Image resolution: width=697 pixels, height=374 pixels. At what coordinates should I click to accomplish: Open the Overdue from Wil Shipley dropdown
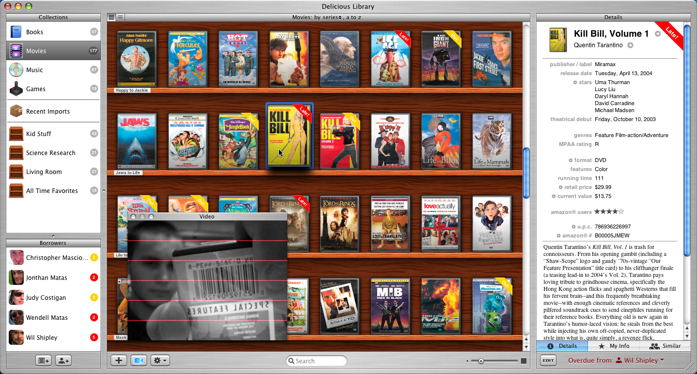tap(616, 360)
